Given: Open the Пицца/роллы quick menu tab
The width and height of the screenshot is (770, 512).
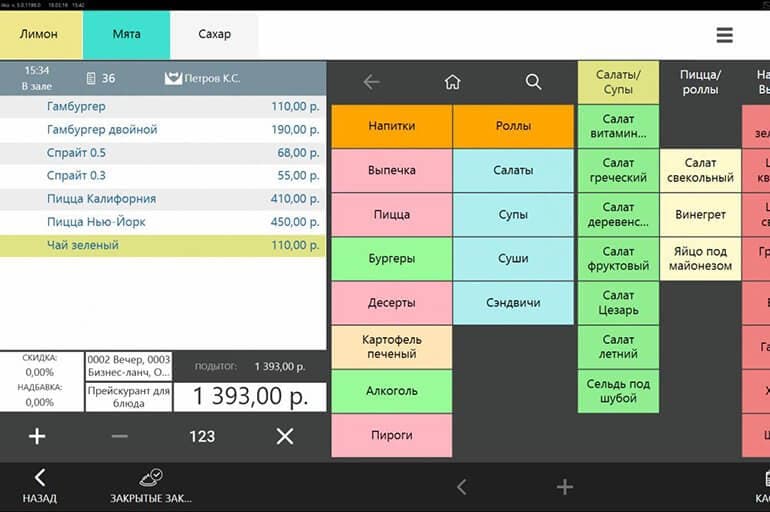Looking at the screenshot, I should coord(700,82).
